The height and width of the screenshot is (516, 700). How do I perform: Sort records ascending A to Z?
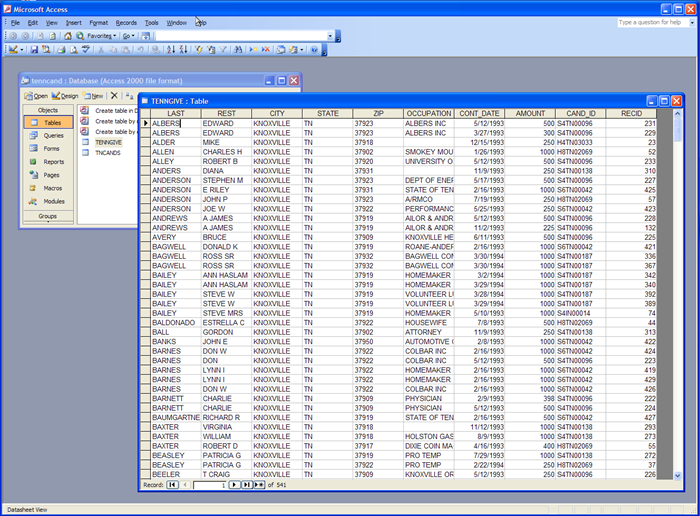(171, 50)
